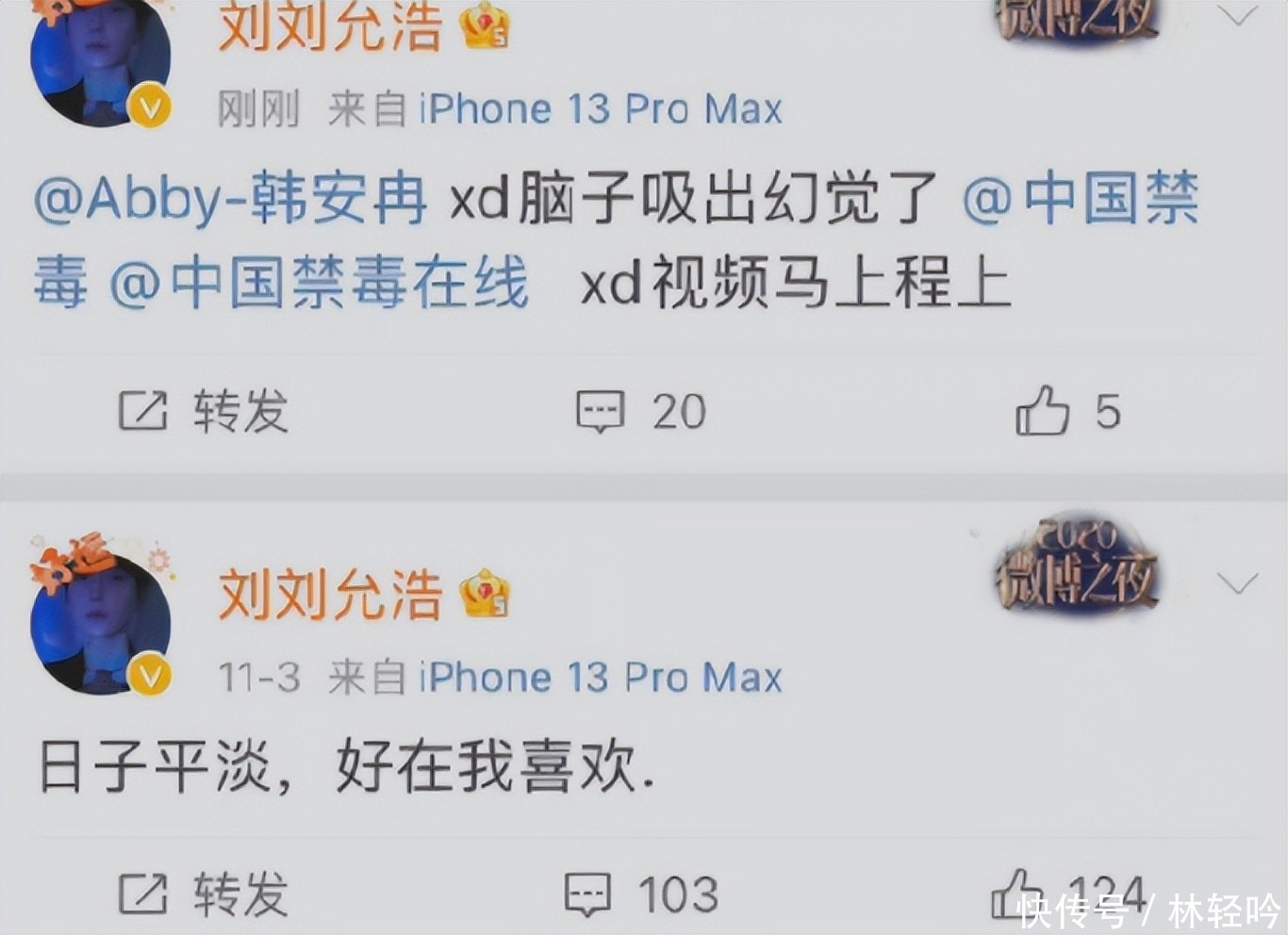Open the @中国禁毒 mention
The height and width of the screenshot is (935, 1288).
(x=616, y=240)
